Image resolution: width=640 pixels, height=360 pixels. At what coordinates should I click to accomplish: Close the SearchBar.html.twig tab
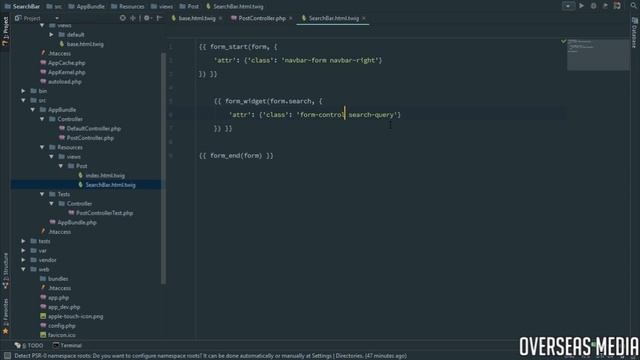[x=364, y=18]
